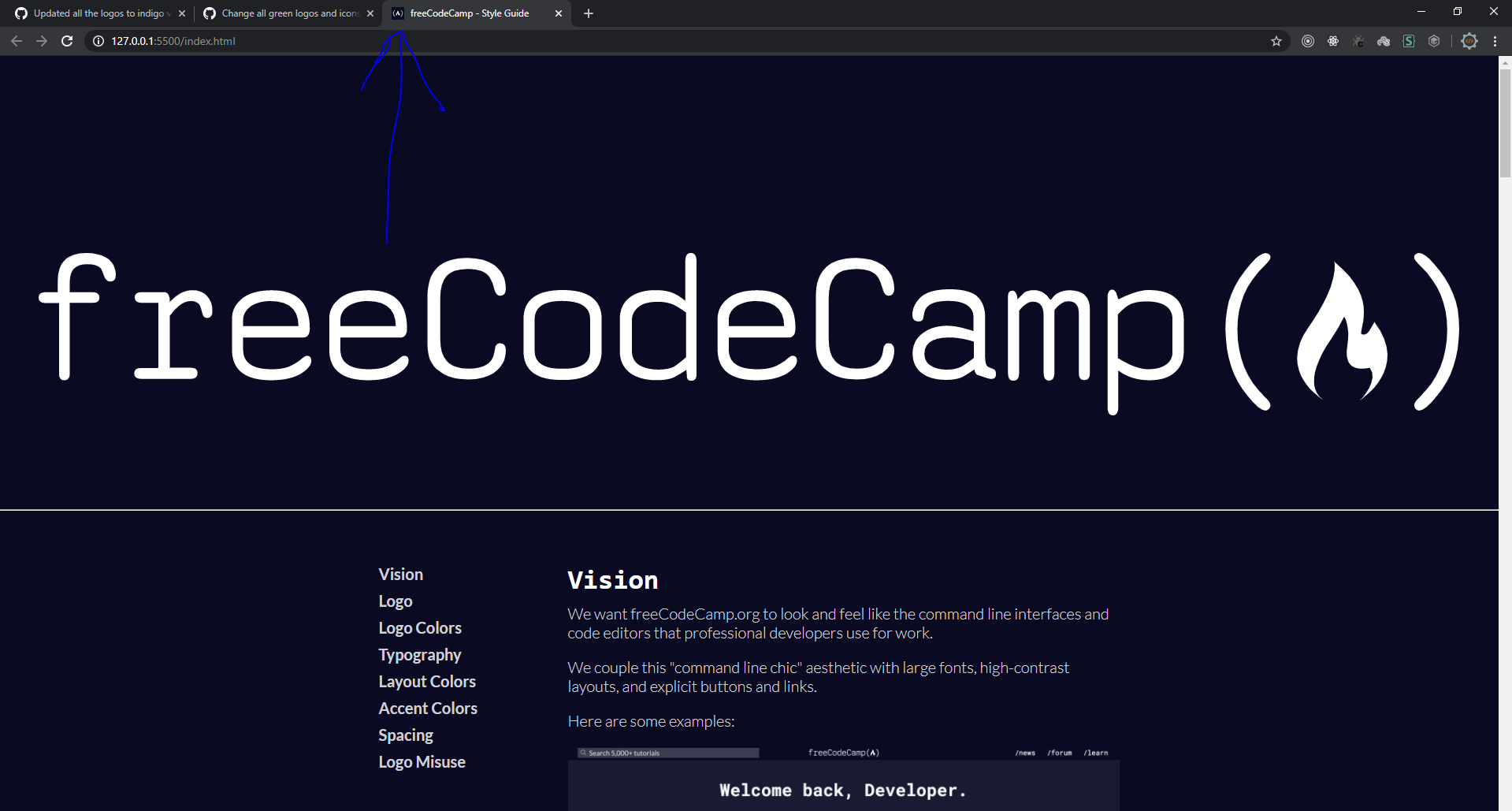Click the Vision heading
This screenshot has width=1512, height=811.
(613, 580)
